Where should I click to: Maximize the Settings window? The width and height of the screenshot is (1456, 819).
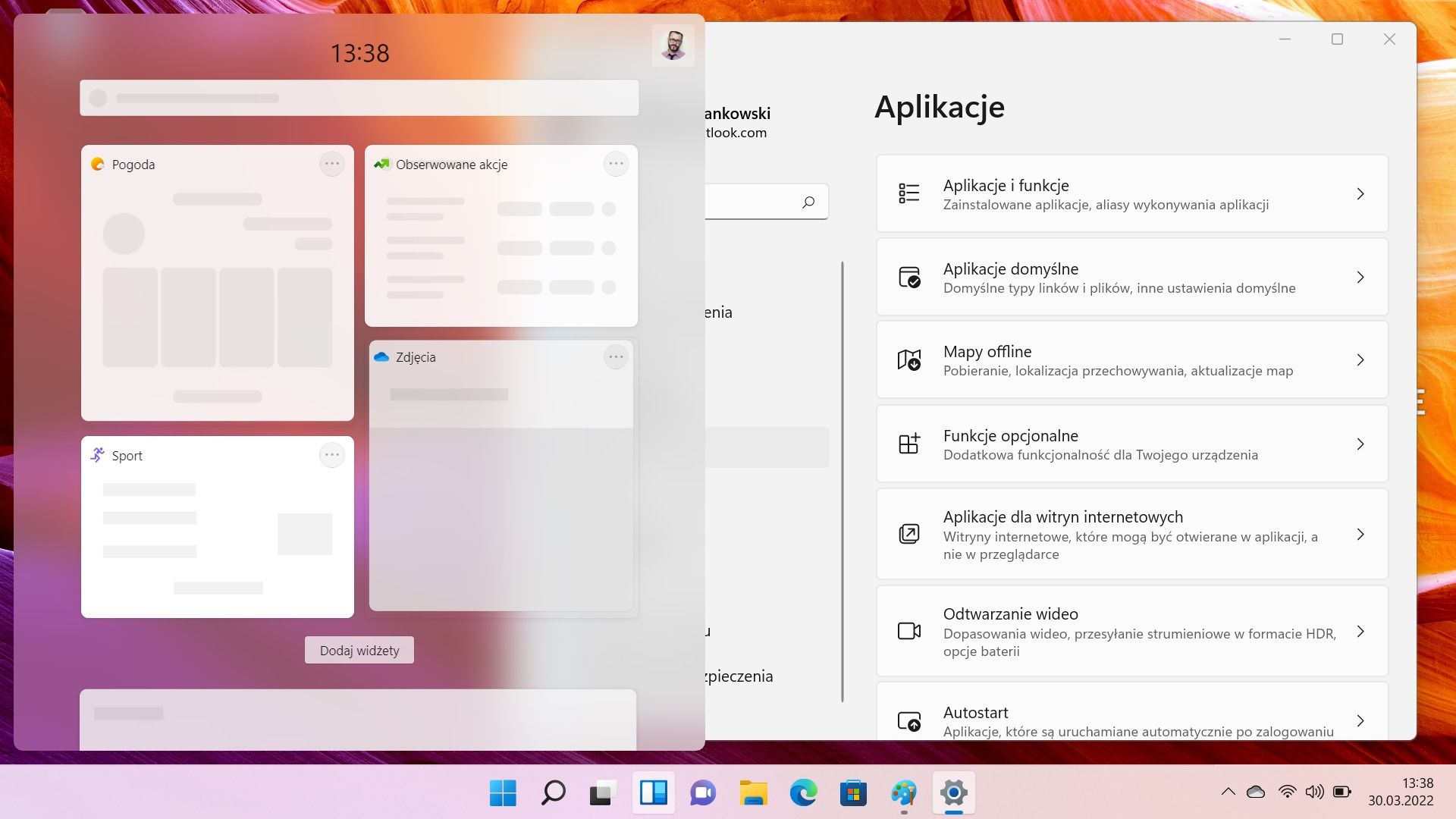(x=1337, y=39)
